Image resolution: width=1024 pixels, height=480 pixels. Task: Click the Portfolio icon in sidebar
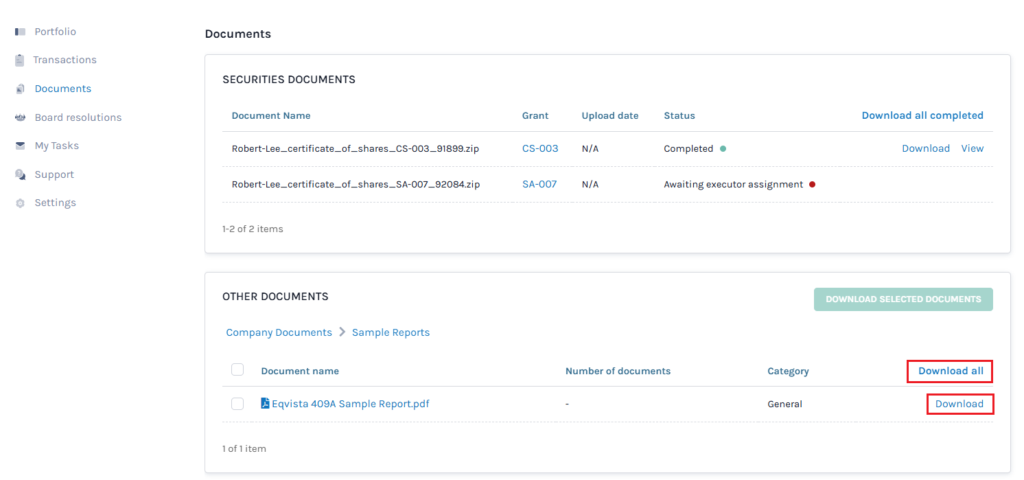20,32
